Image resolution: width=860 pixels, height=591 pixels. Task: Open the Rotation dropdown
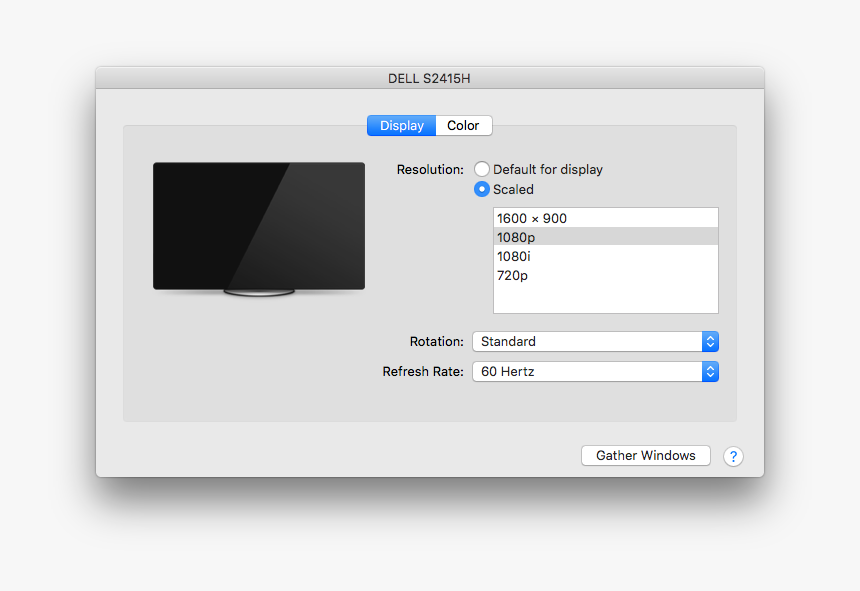588,341
